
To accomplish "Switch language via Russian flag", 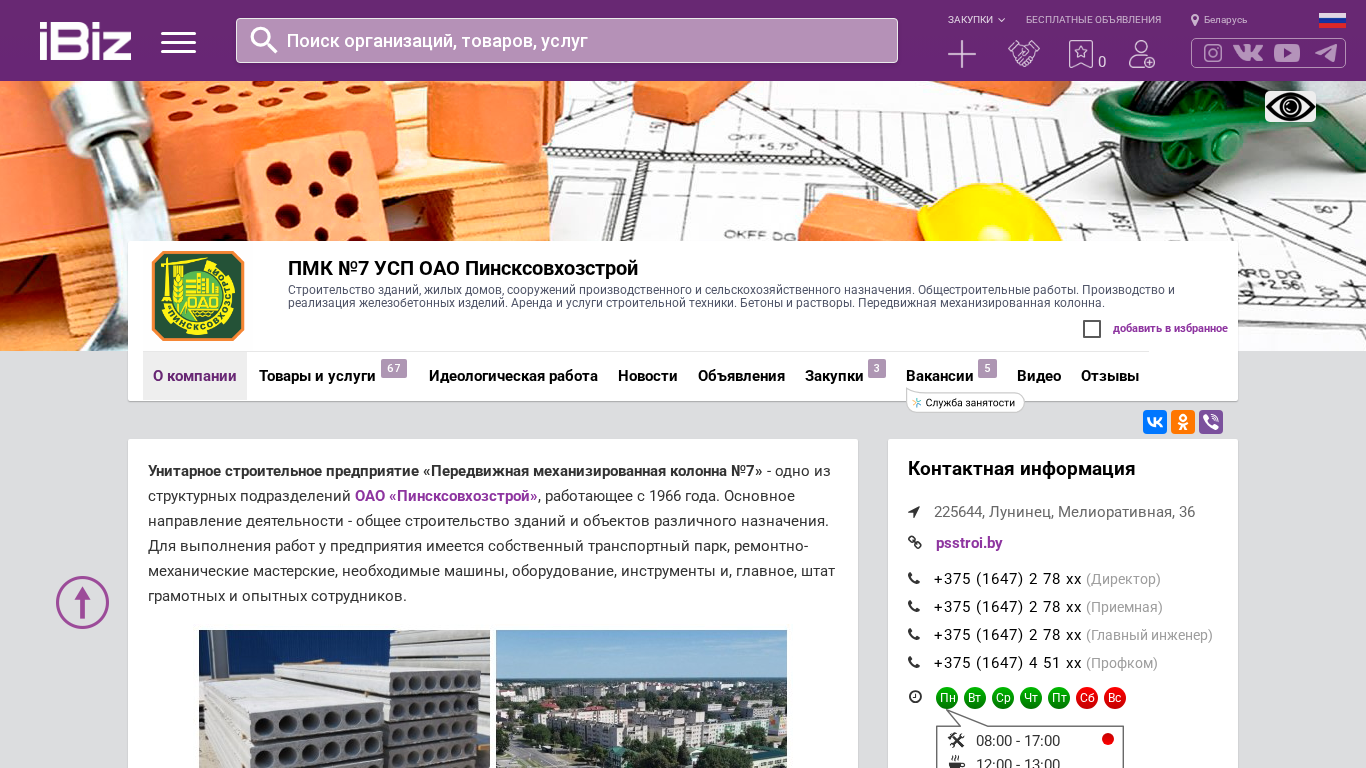I will [x=1332, y=20].
